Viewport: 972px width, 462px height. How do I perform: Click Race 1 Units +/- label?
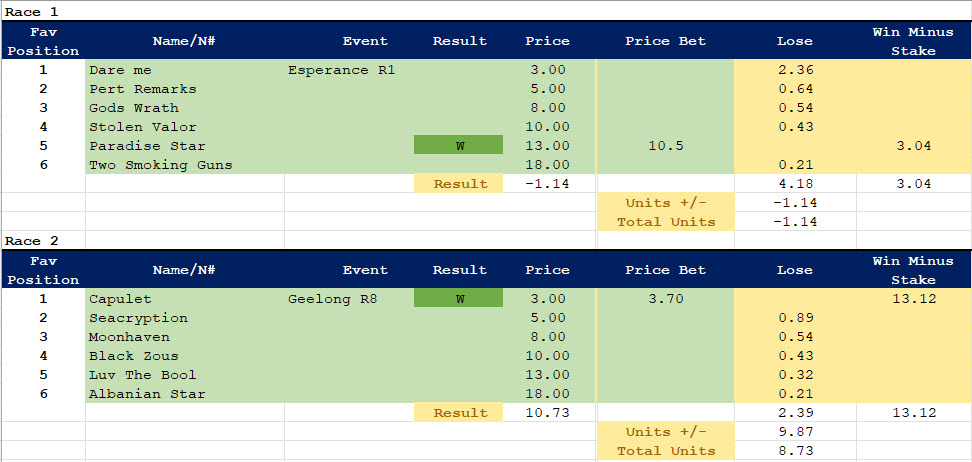point(665,203)
